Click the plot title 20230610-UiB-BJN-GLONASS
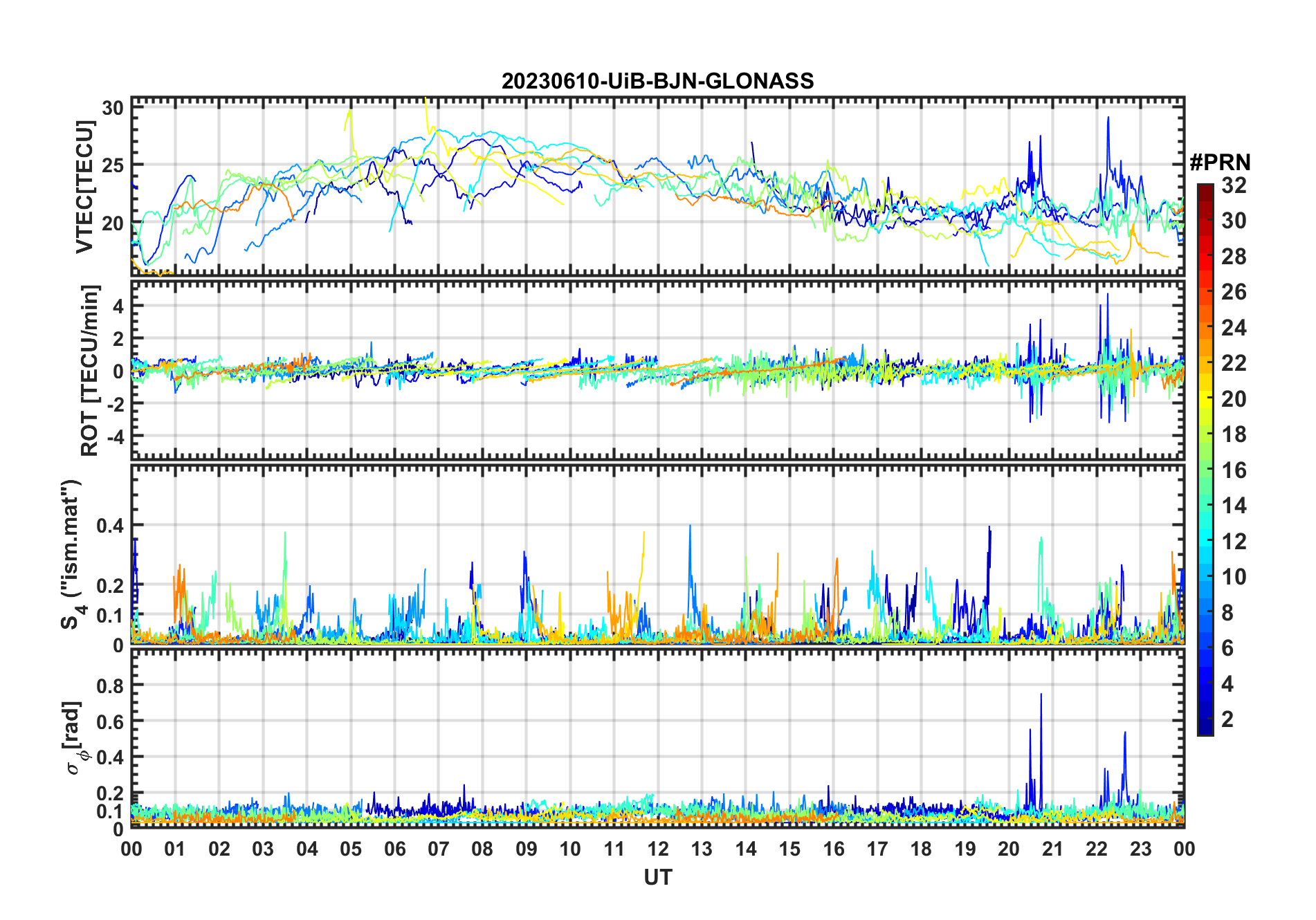This screenshot has width=1316, height=920. click(657, 82)
